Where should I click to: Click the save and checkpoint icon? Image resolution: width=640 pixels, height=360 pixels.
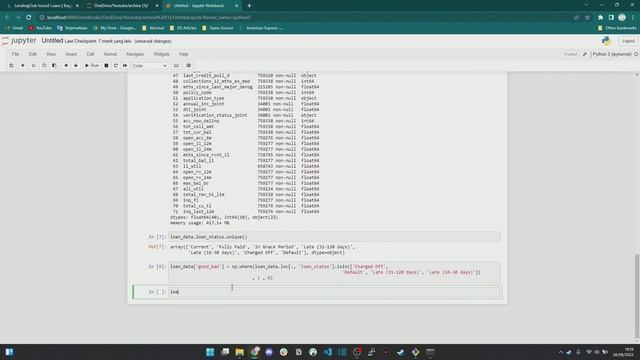(11, 66)
